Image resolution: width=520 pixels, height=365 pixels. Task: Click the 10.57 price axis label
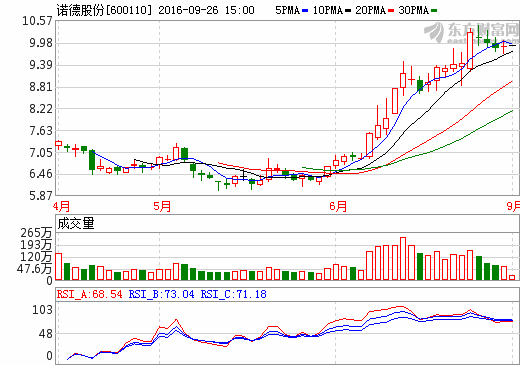[37, 21]
